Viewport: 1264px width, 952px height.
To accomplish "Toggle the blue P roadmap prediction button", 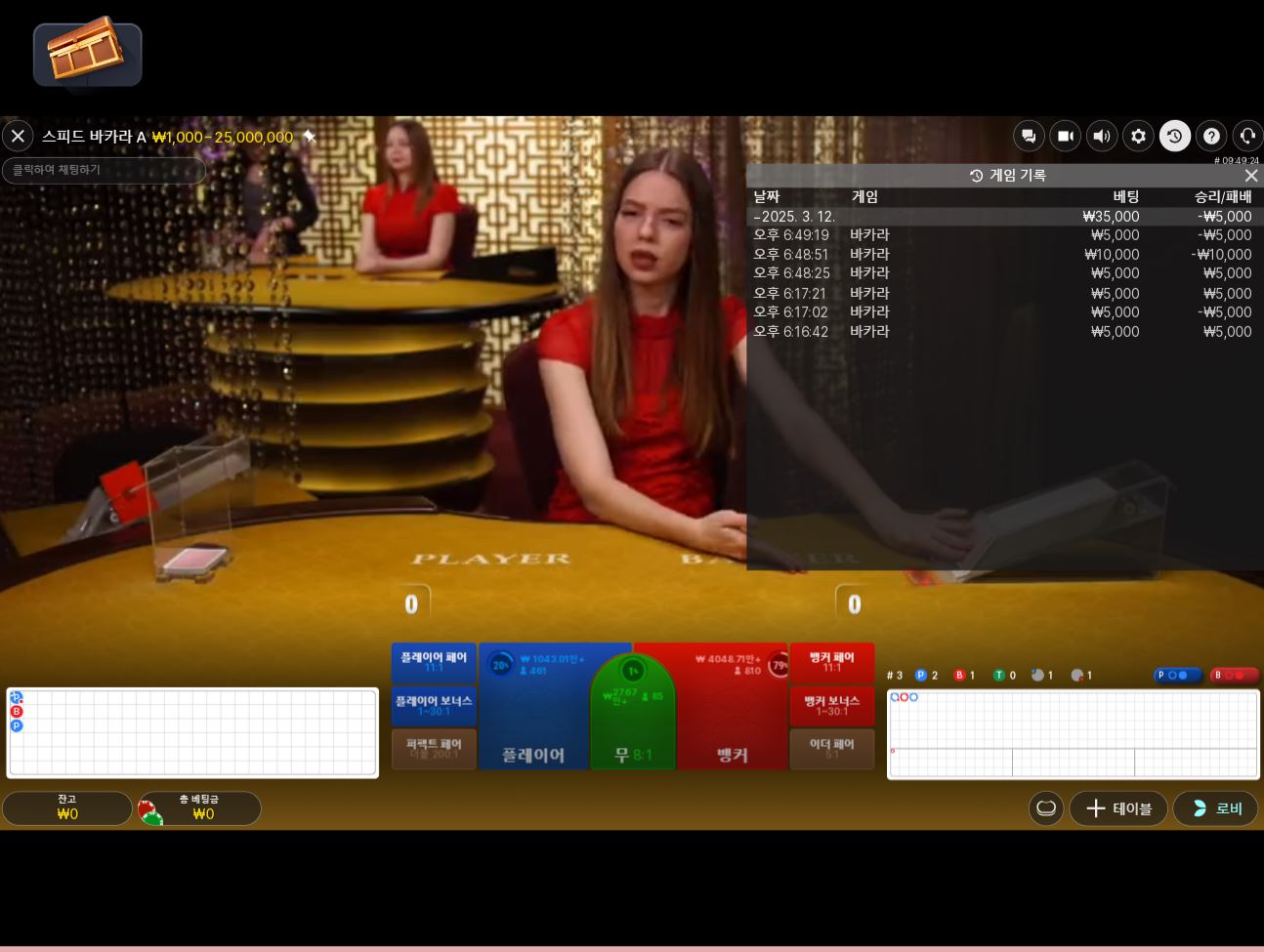I will pyautogui.click(x=1176, y=675).
